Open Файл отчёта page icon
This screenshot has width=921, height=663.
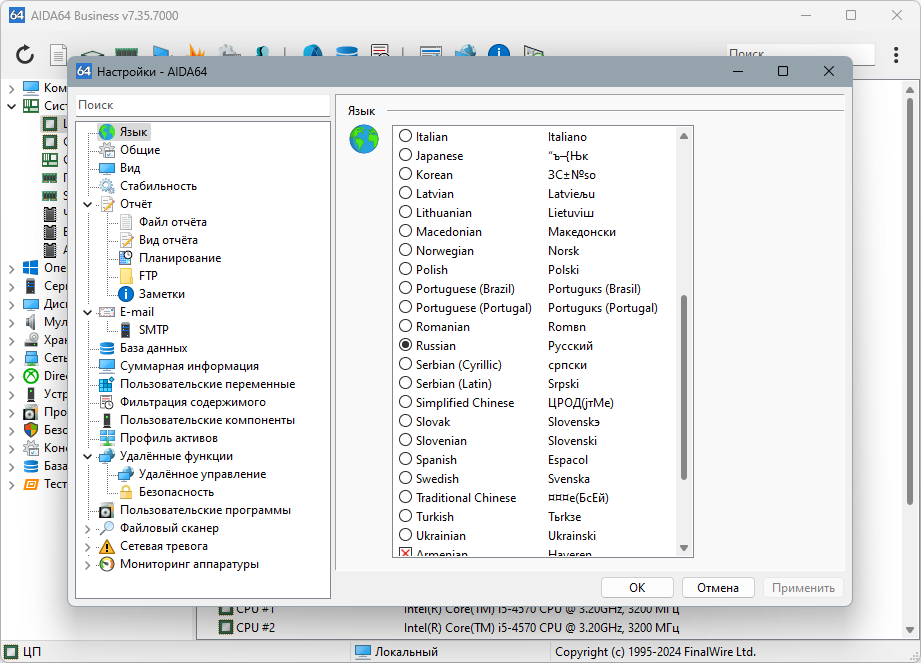(126, 222)
